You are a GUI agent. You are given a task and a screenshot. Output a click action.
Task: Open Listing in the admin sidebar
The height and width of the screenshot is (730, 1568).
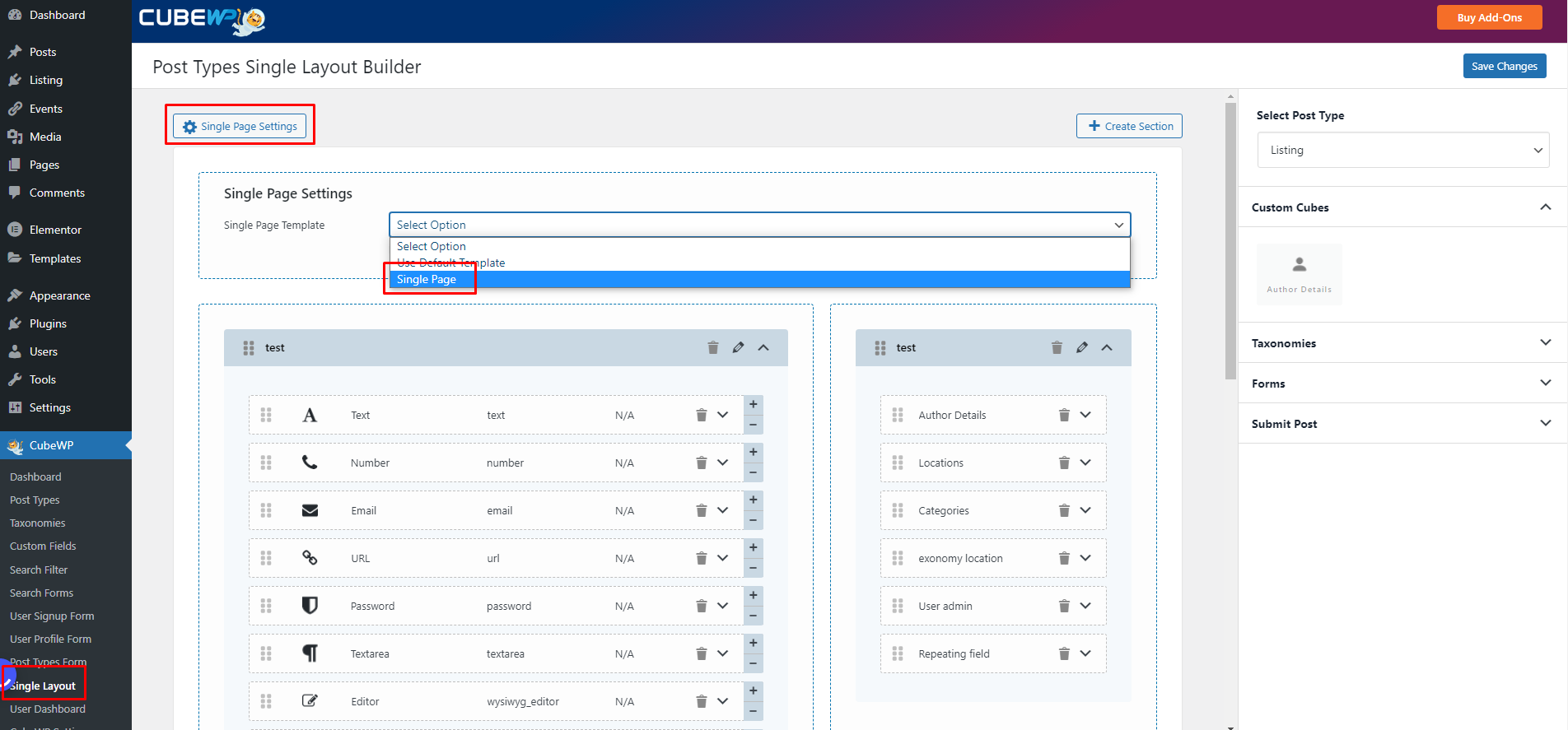pyautogui.click(x=46, y=80)
